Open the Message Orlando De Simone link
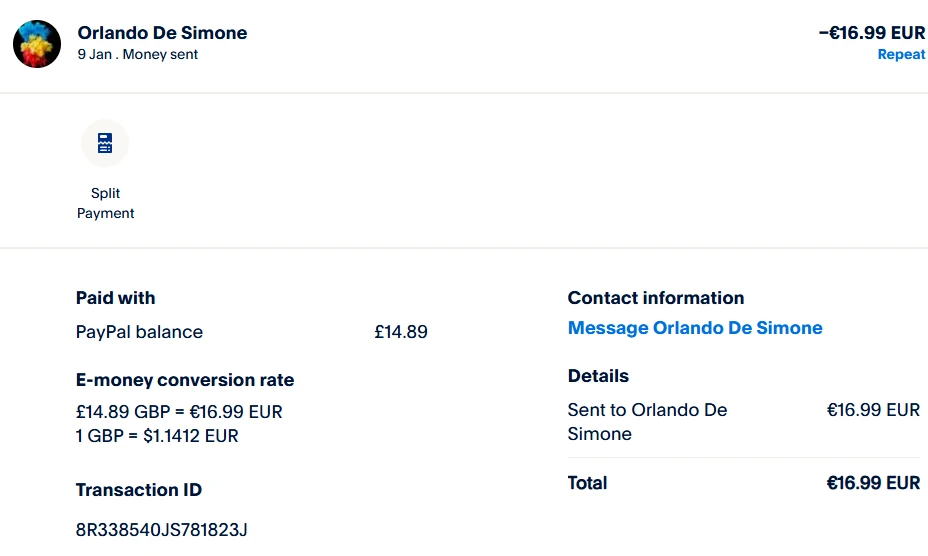The height and width of the screenshot is (556, 928). coord(695,328)
